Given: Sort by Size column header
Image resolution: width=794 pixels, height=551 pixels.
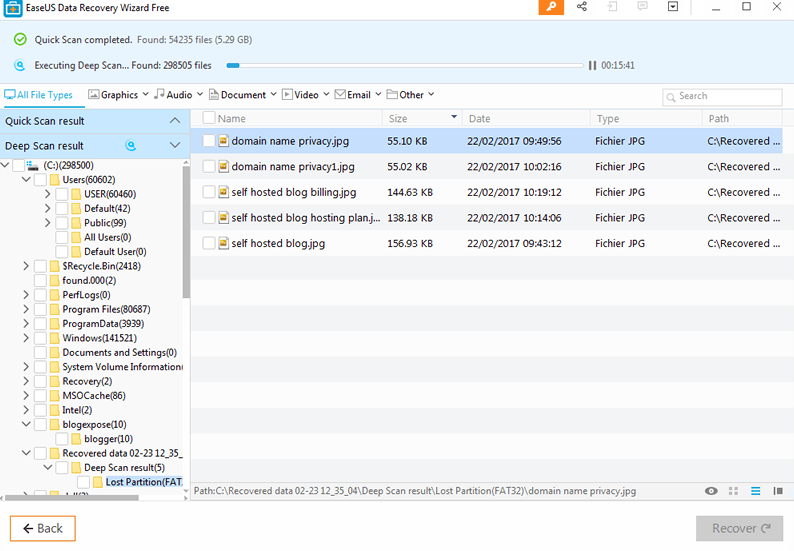Looking at the screenshot, I should [x=422, y=119].
